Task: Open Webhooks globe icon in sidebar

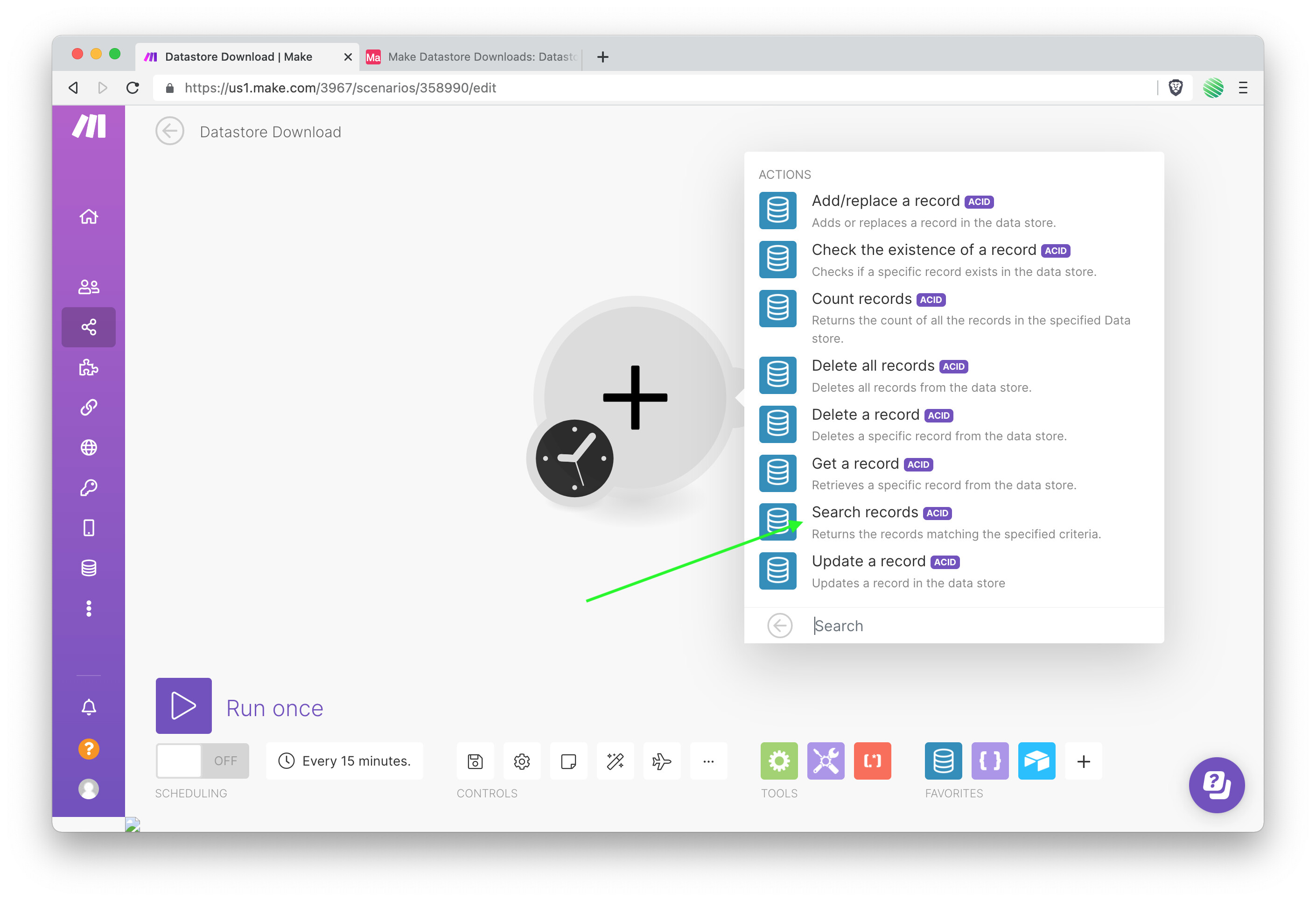Action: click(88, 447)
